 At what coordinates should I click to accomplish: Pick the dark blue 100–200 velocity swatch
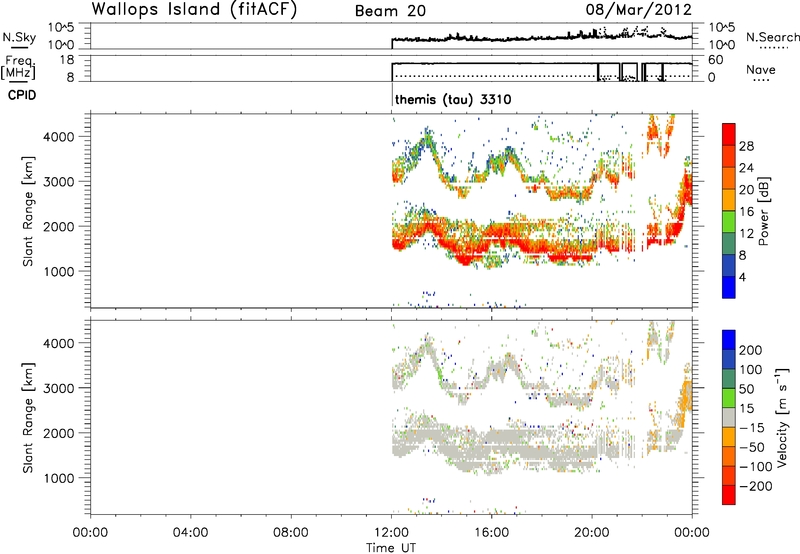729,359
